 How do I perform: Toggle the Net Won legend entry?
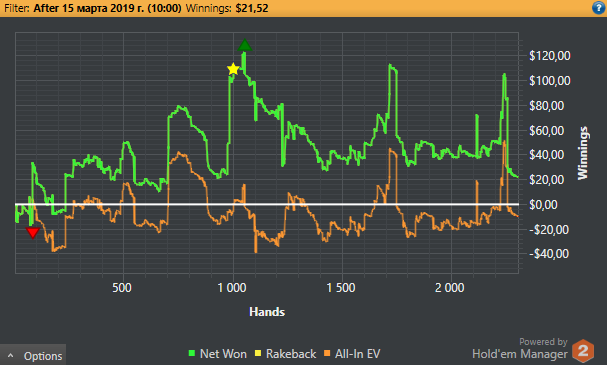(x=217, y=354)
